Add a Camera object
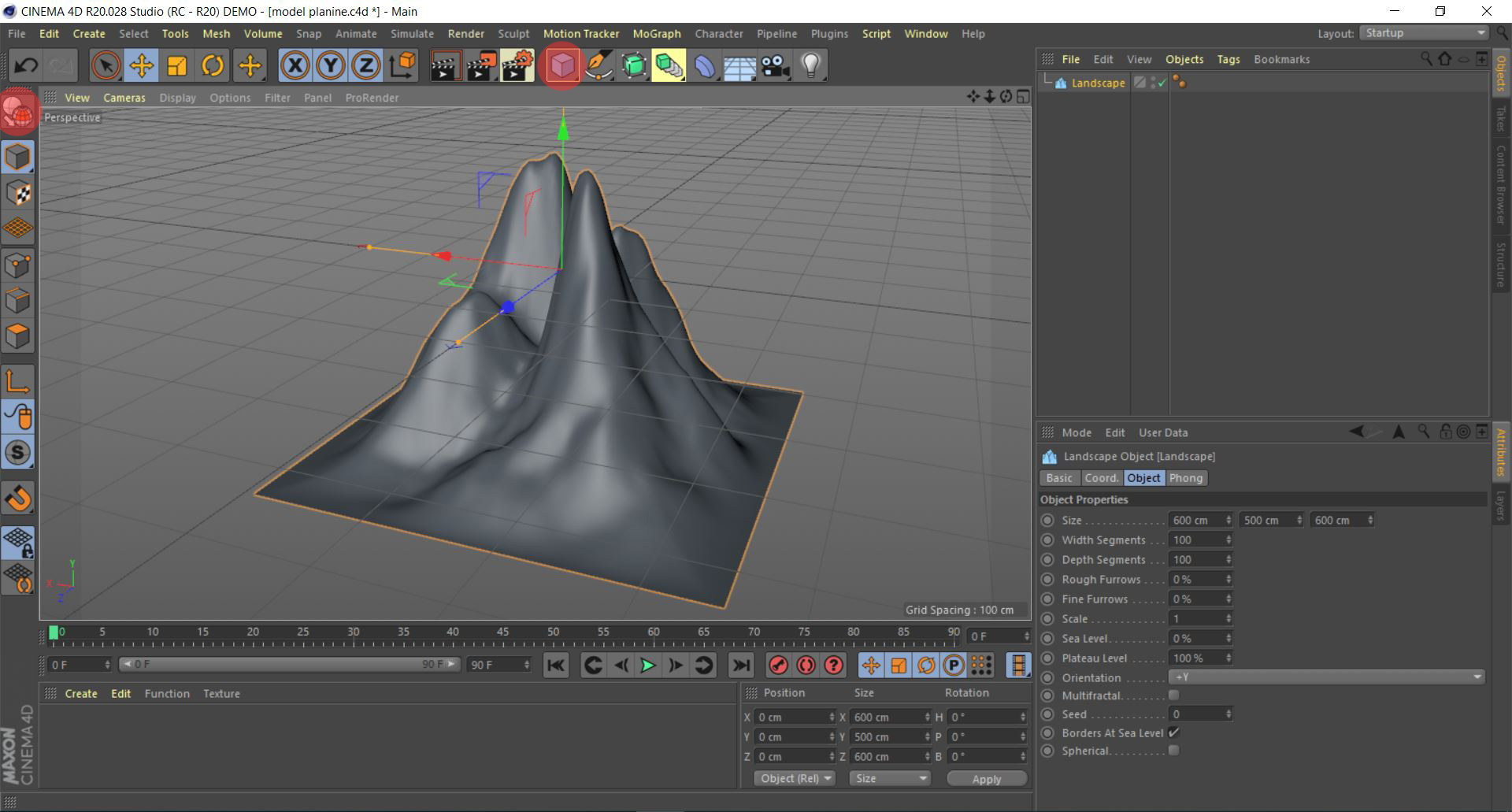 (776, 65)
